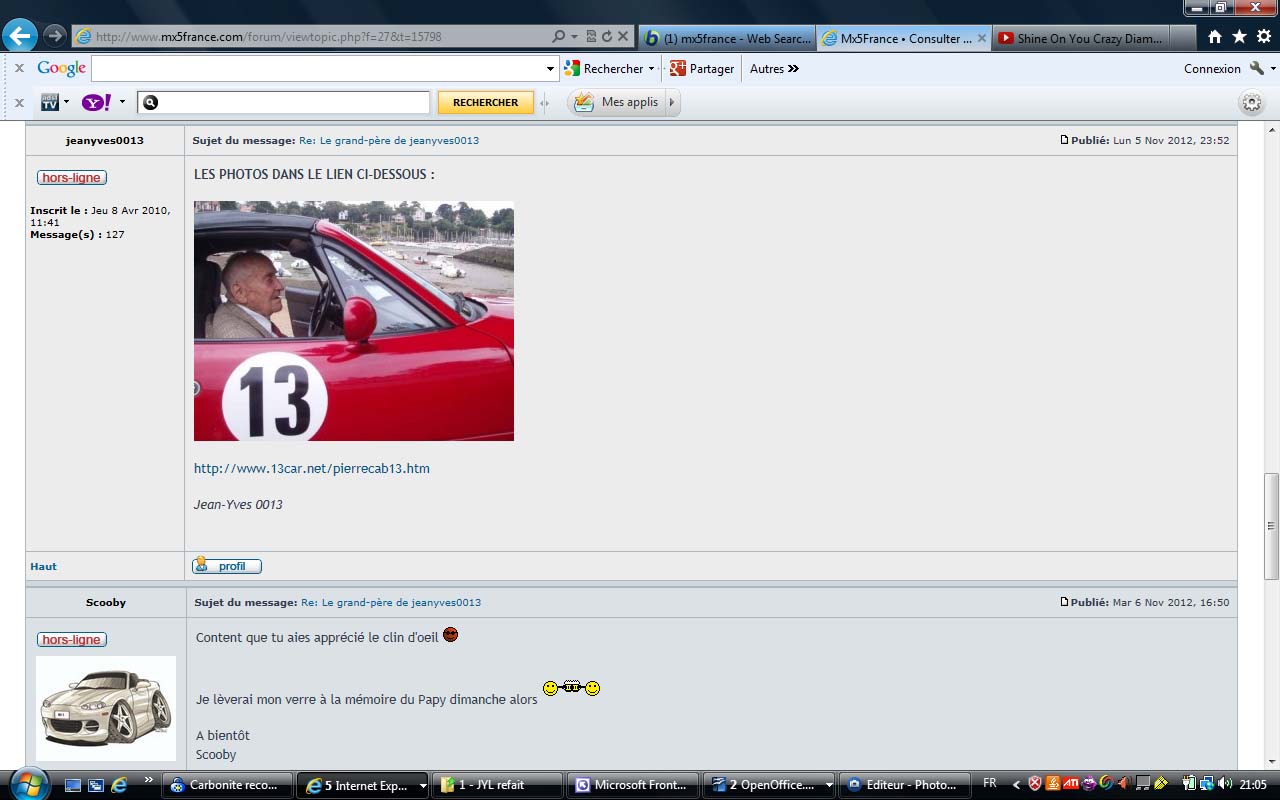Refresh the page with the reload icon
Screen dimensions: 1280x800
click(x=606, y=37)
